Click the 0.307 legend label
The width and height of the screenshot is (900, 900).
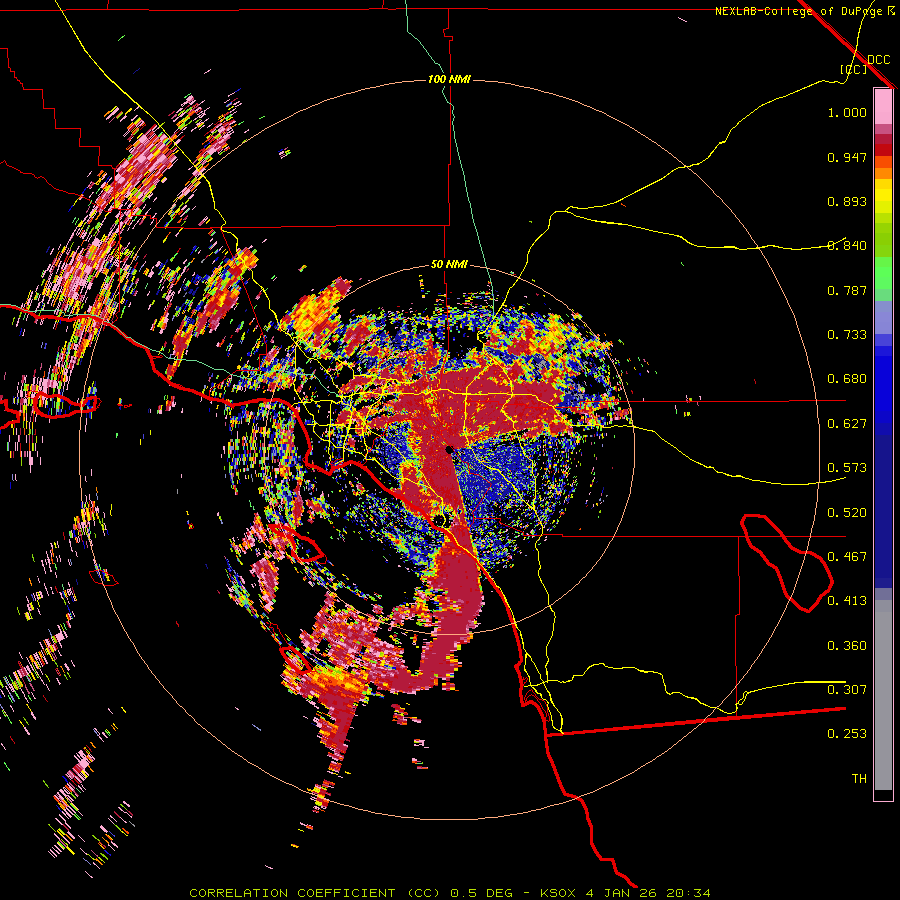click(847, 690)
